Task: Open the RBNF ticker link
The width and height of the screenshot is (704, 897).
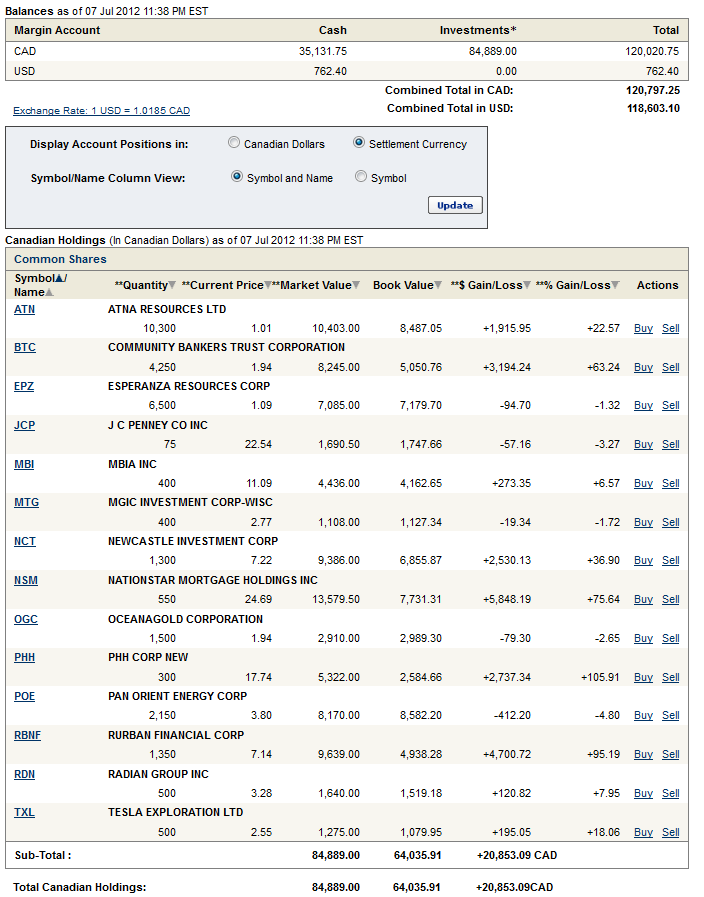Action: tap(28, 736)
